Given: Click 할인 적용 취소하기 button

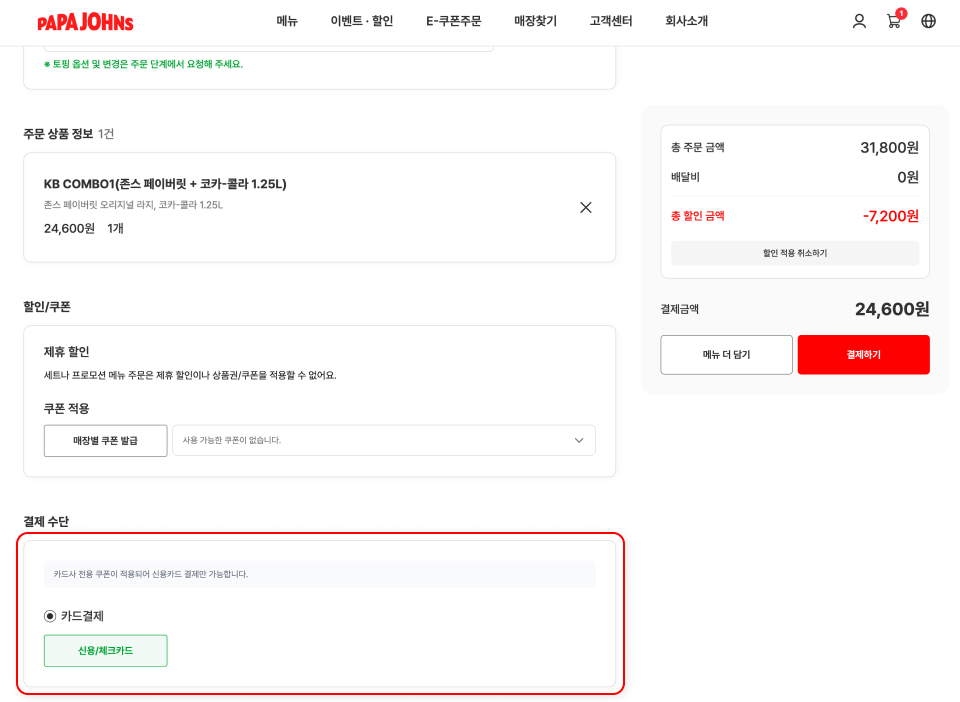Looking at the screenshot, I should click(794, 253).
